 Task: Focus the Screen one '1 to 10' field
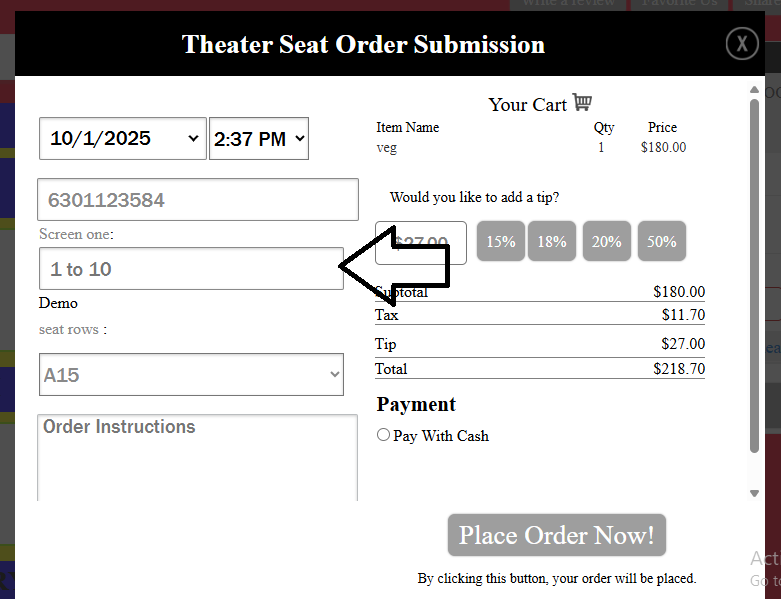(191, 269)
